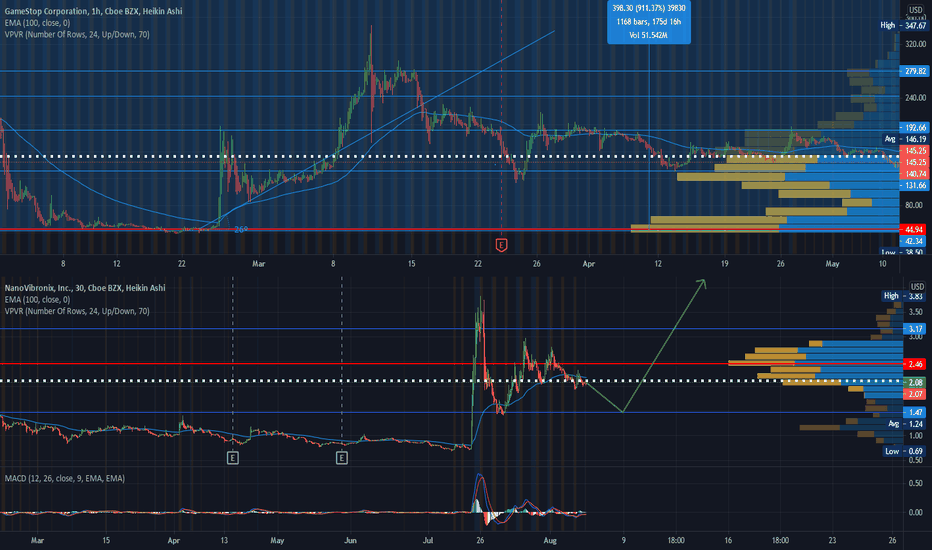Click 13 on the NanoVibronix time axis

[x=224, y=540]
